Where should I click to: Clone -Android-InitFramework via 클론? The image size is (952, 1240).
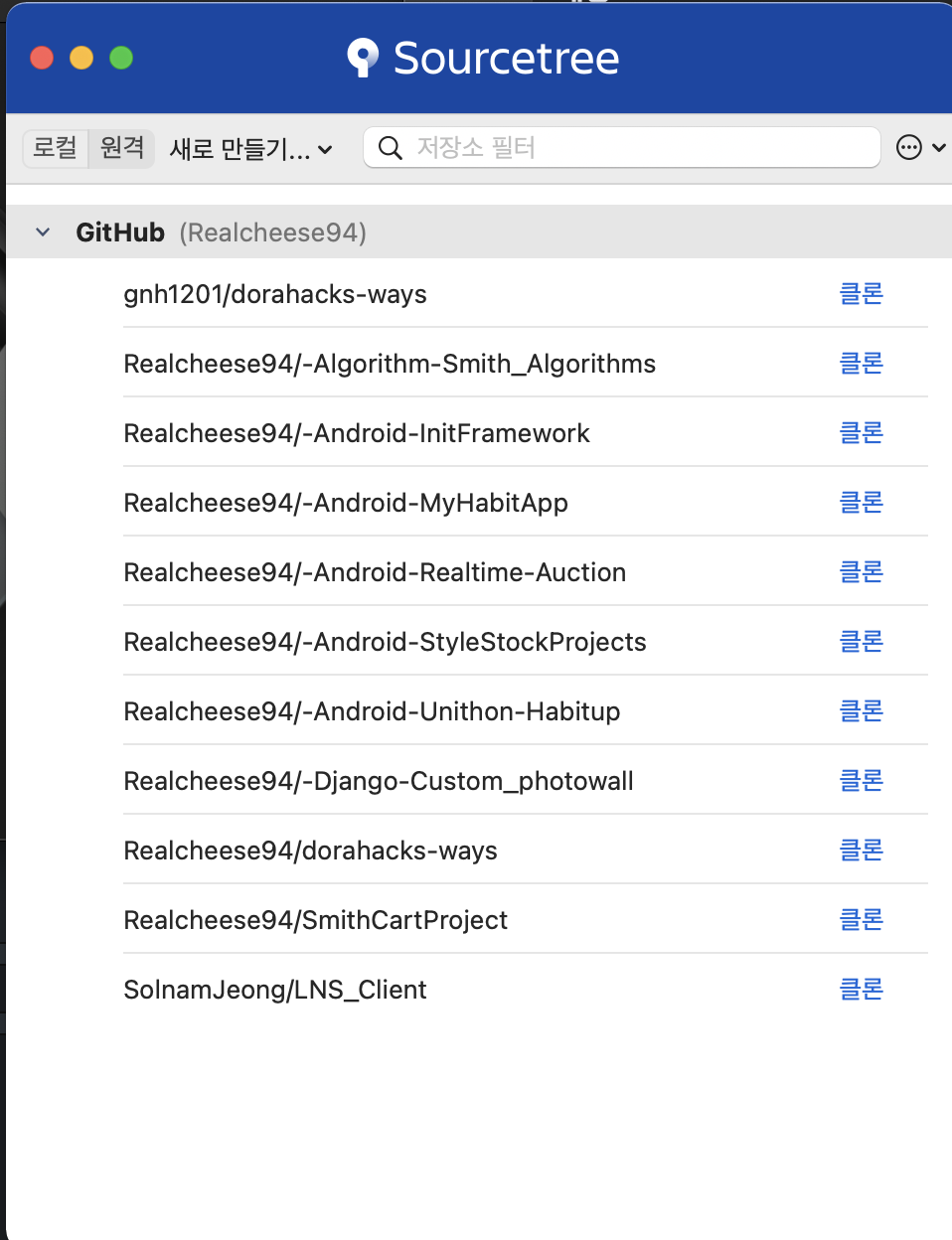click(x=862, y=433)
